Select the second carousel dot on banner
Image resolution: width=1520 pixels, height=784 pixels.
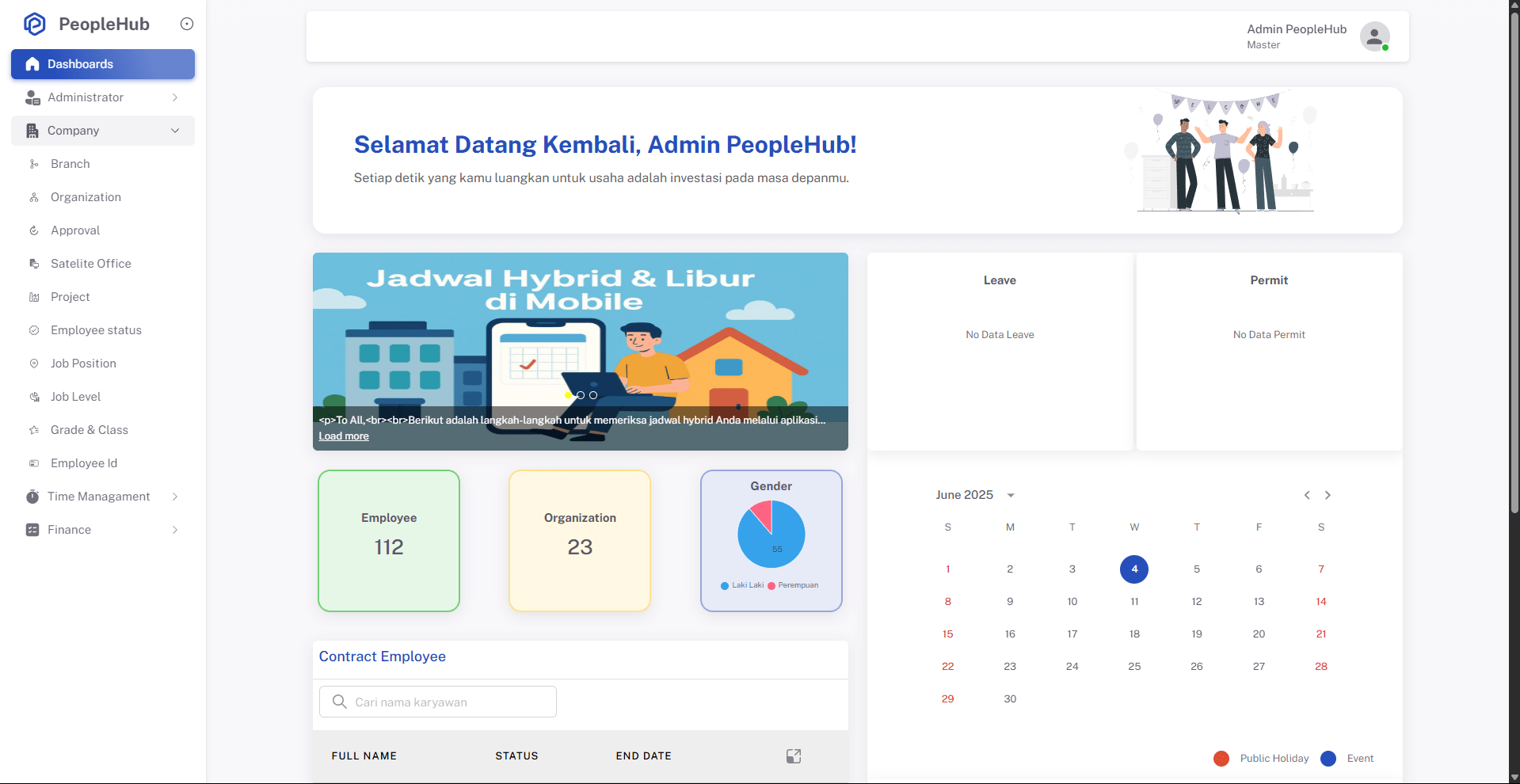[581, 395]
